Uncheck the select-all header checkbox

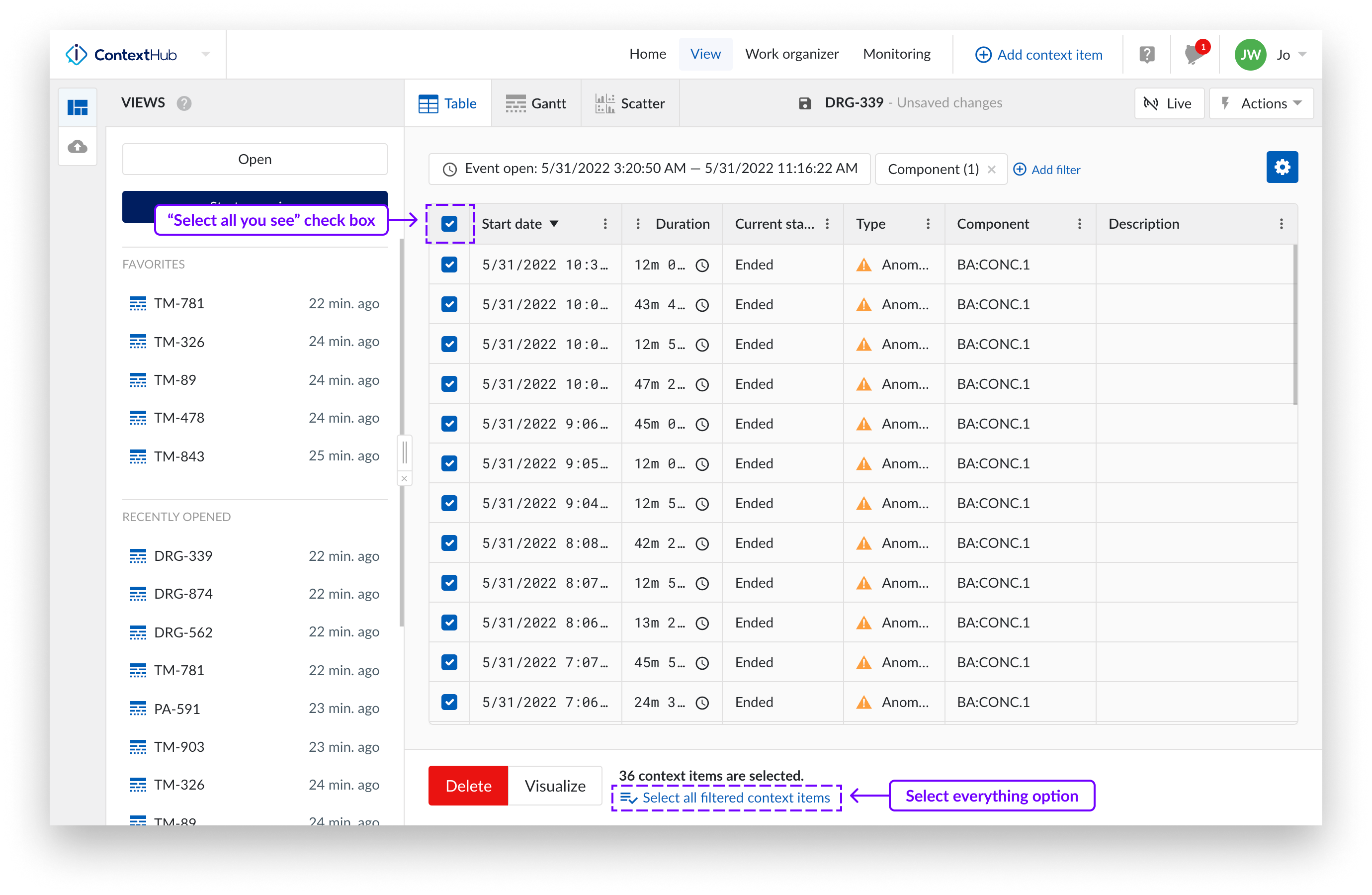(450, 224)
